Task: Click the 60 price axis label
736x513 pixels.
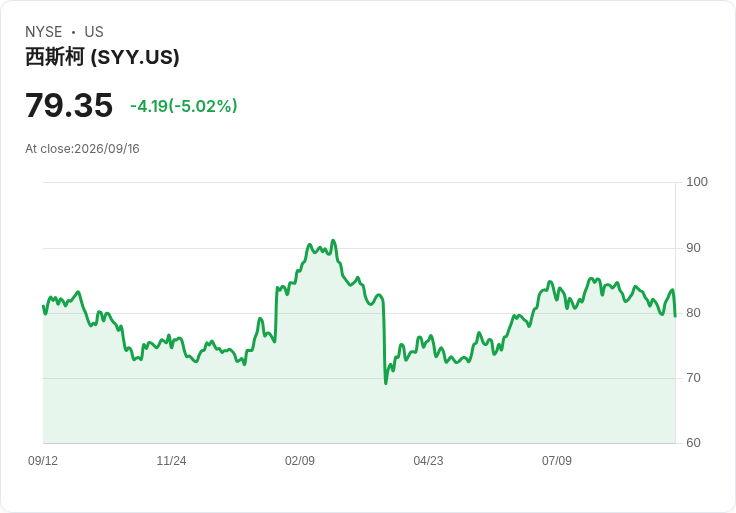Action: pyautogui.click(x=693, y=443)
